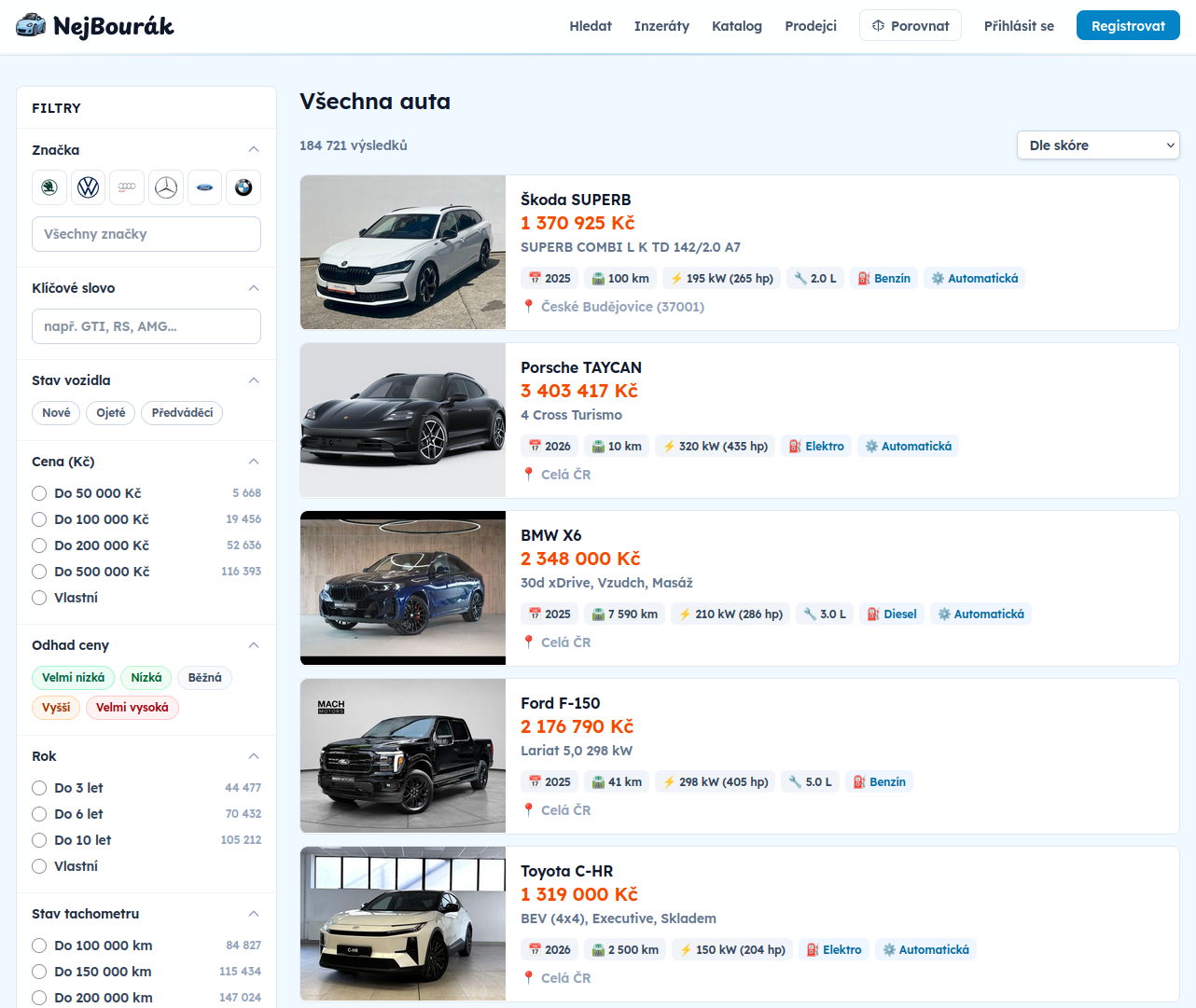Viewport: 1196px width, 1008px height.
Task: Open the BMW X6 car photo
Action: pyautogui.click(x=403, y=588)
